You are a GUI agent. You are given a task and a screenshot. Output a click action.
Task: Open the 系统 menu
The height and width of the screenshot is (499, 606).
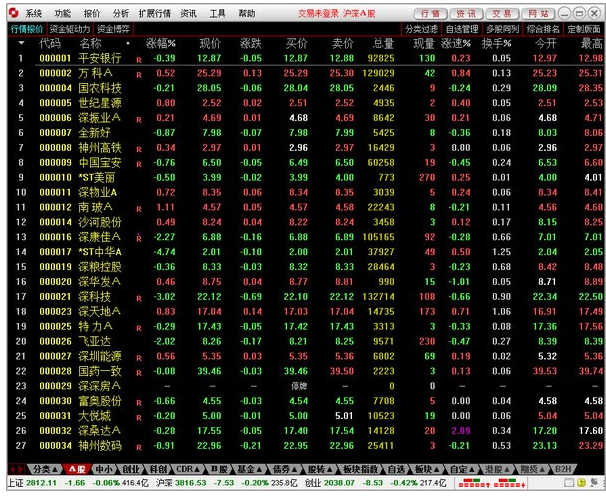pyautogui.click(x=33, y=14)
